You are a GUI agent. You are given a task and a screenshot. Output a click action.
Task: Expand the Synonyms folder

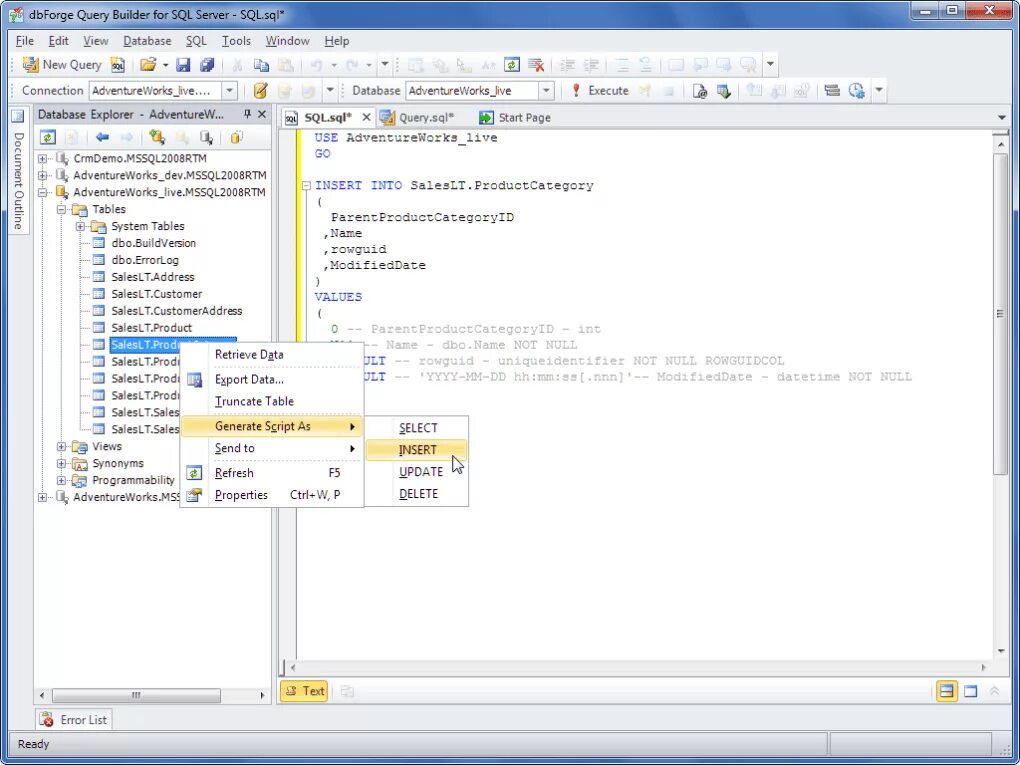tap(61, 463)
